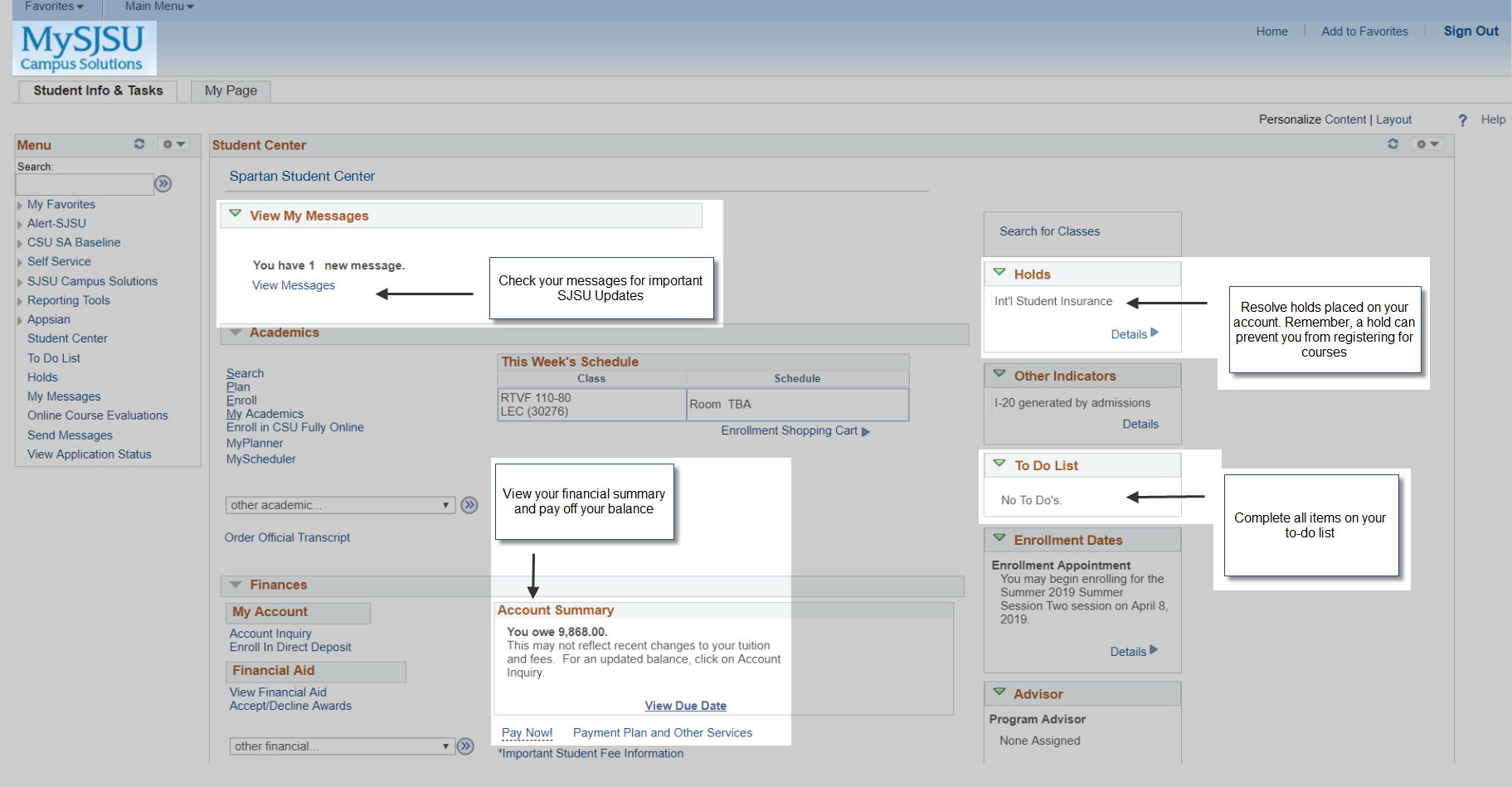Collapse the Holds section

point(999,273)
